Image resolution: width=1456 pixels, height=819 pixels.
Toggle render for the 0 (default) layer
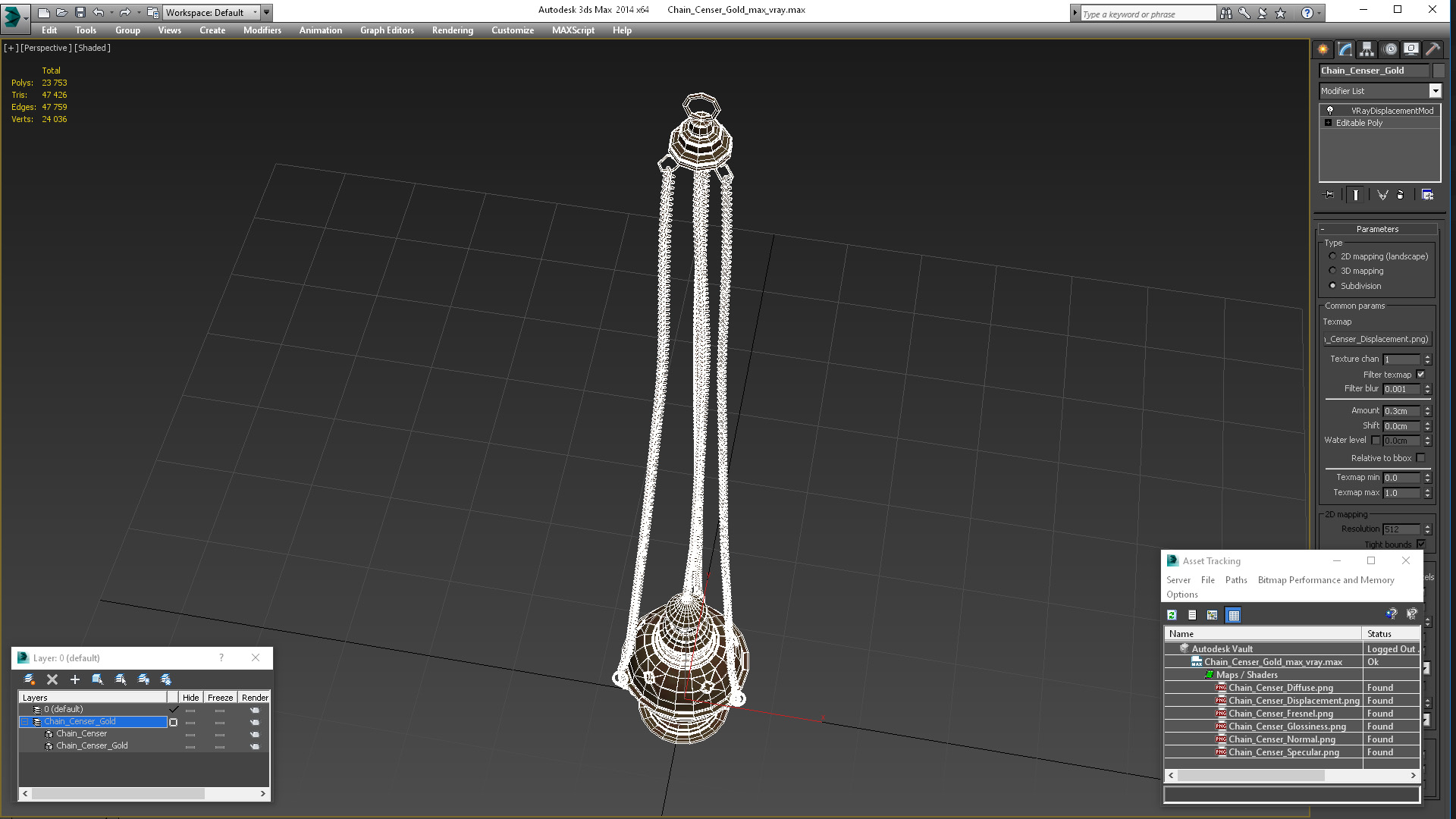(x=255, y=710)
